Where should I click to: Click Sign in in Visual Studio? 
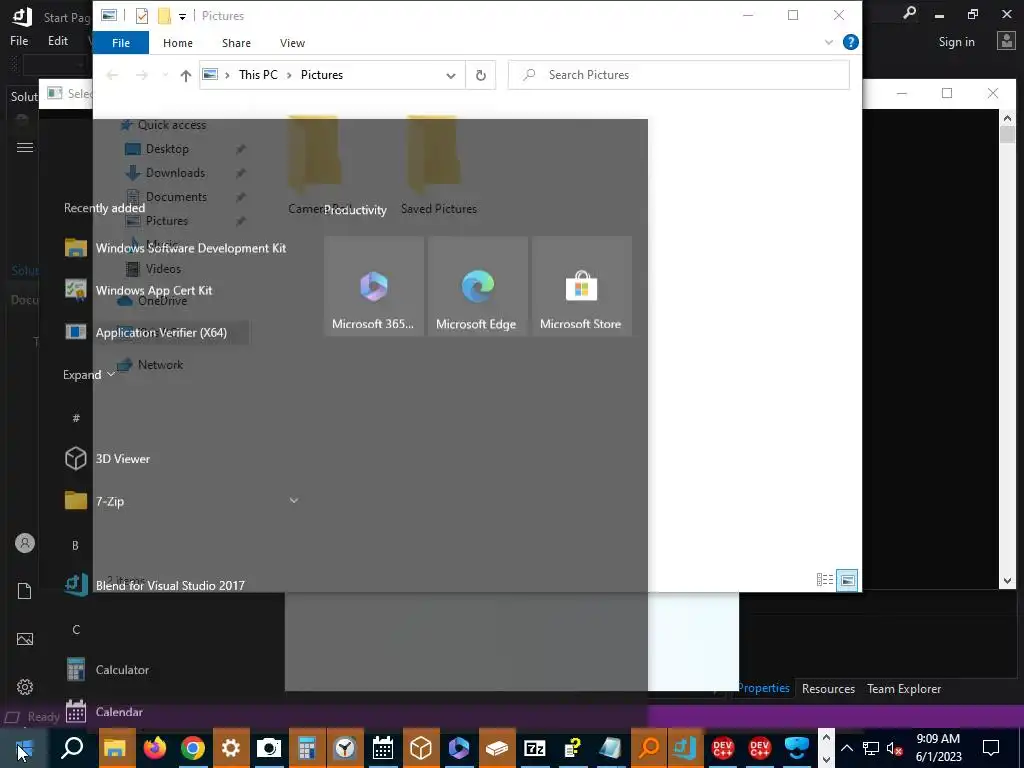coord(956,42)
